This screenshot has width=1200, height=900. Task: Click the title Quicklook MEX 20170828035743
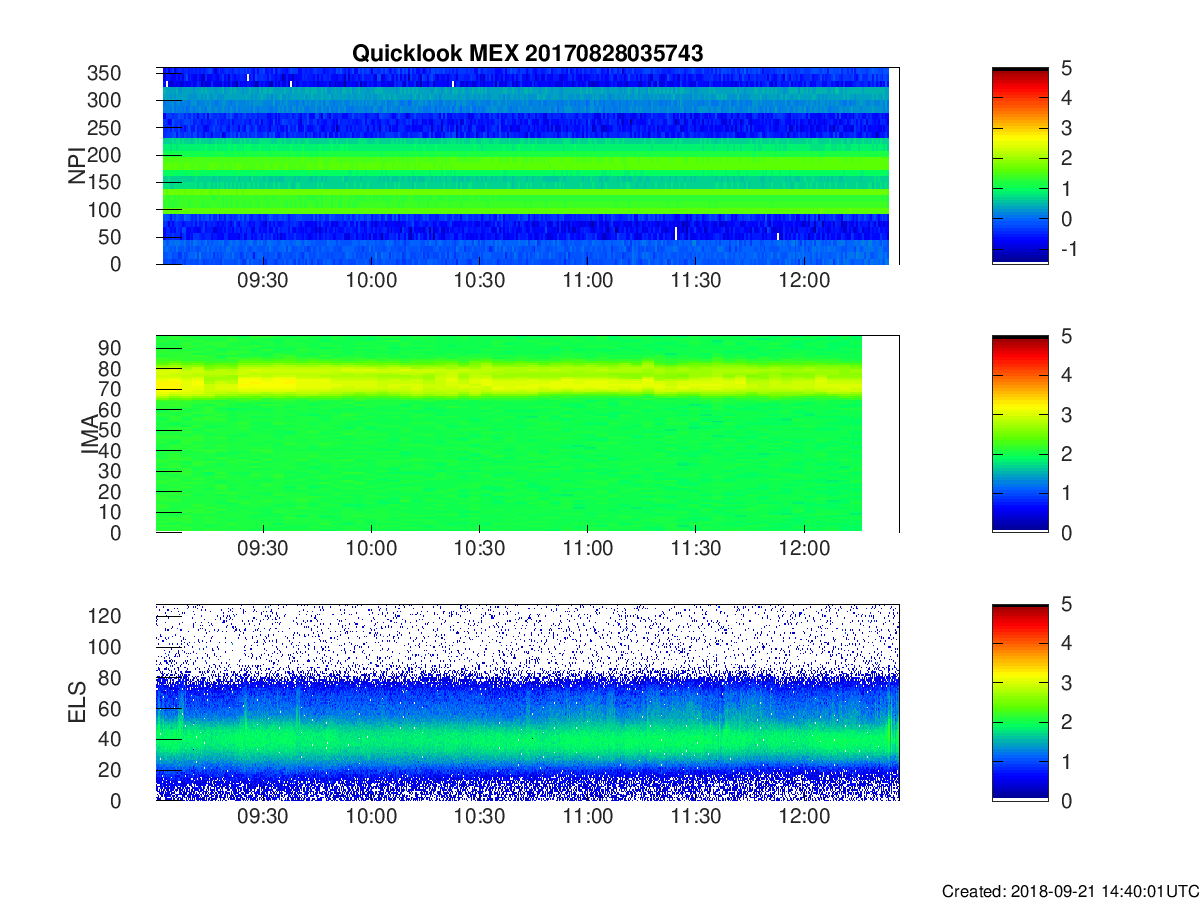click(527, 54)
